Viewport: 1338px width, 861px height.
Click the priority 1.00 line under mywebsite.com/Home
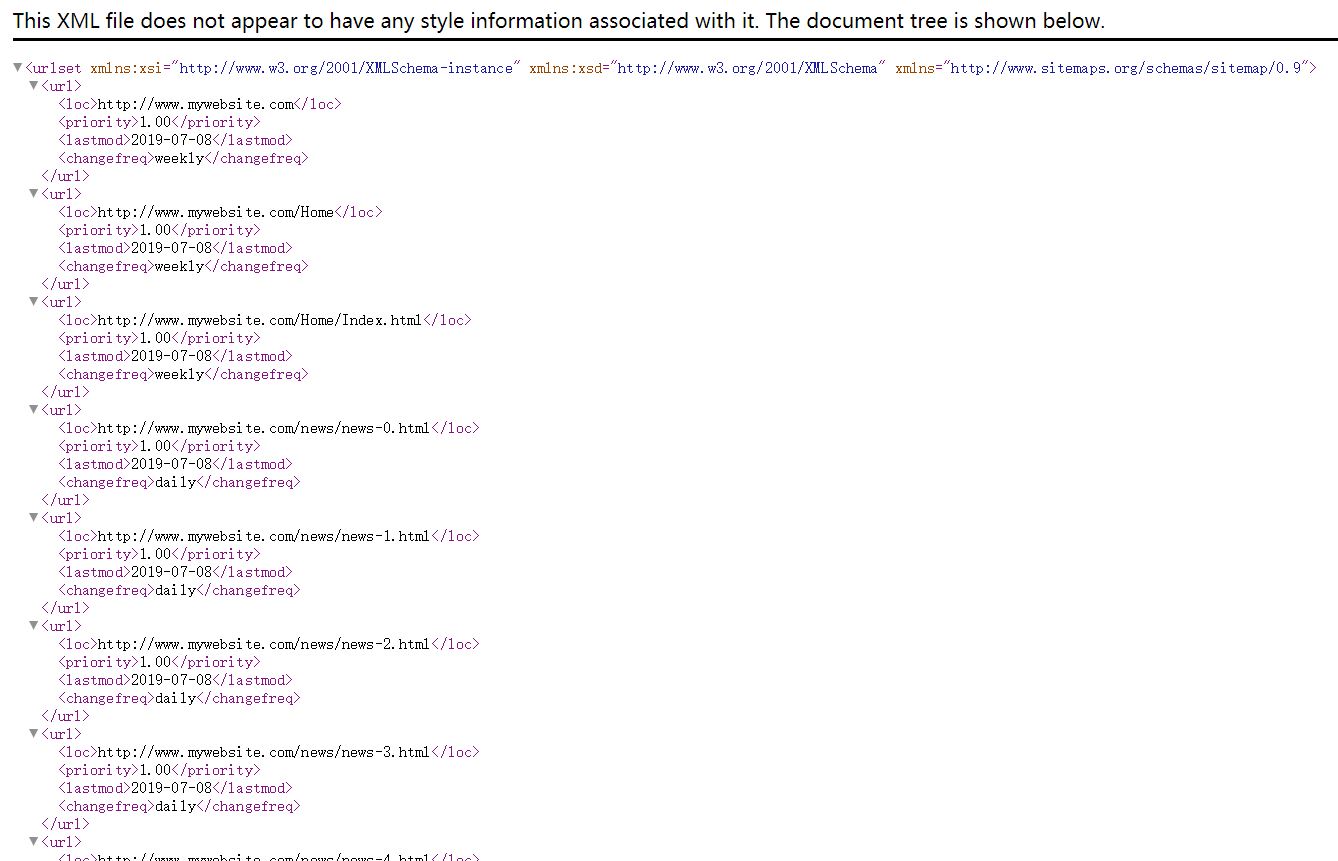(x=159, y=230)
